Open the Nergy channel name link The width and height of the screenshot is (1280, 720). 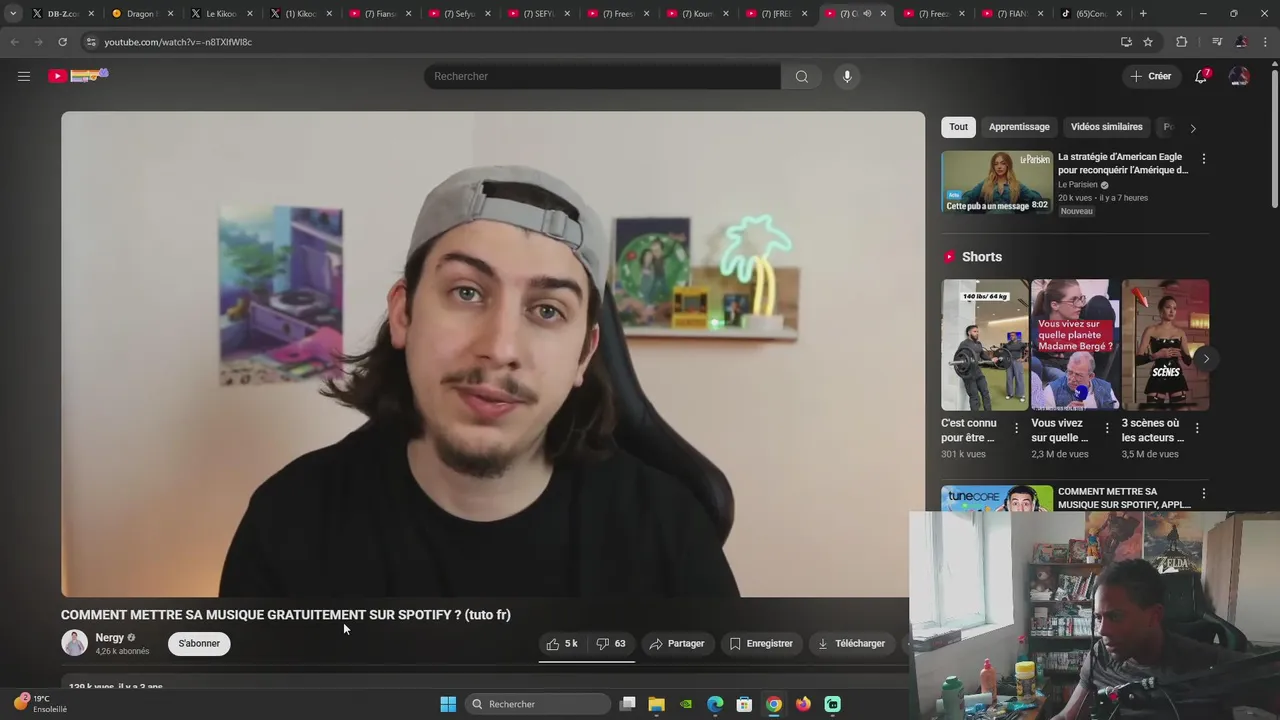pos(110,637)
